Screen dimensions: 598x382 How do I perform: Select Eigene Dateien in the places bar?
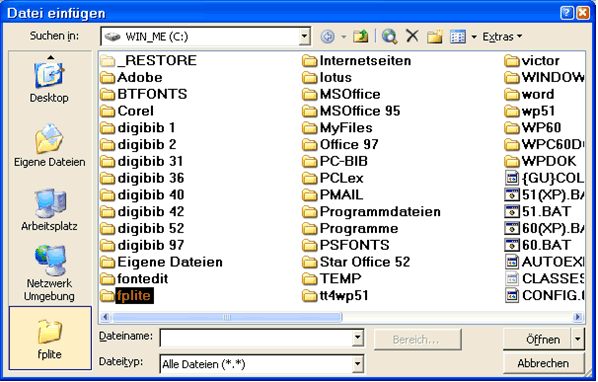pos(50,146)
